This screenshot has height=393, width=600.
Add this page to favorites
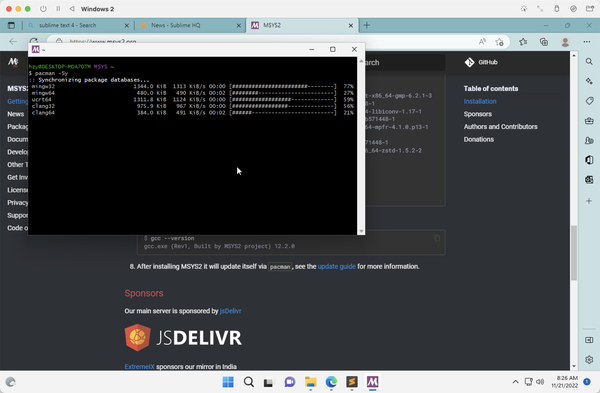[499, 42]
